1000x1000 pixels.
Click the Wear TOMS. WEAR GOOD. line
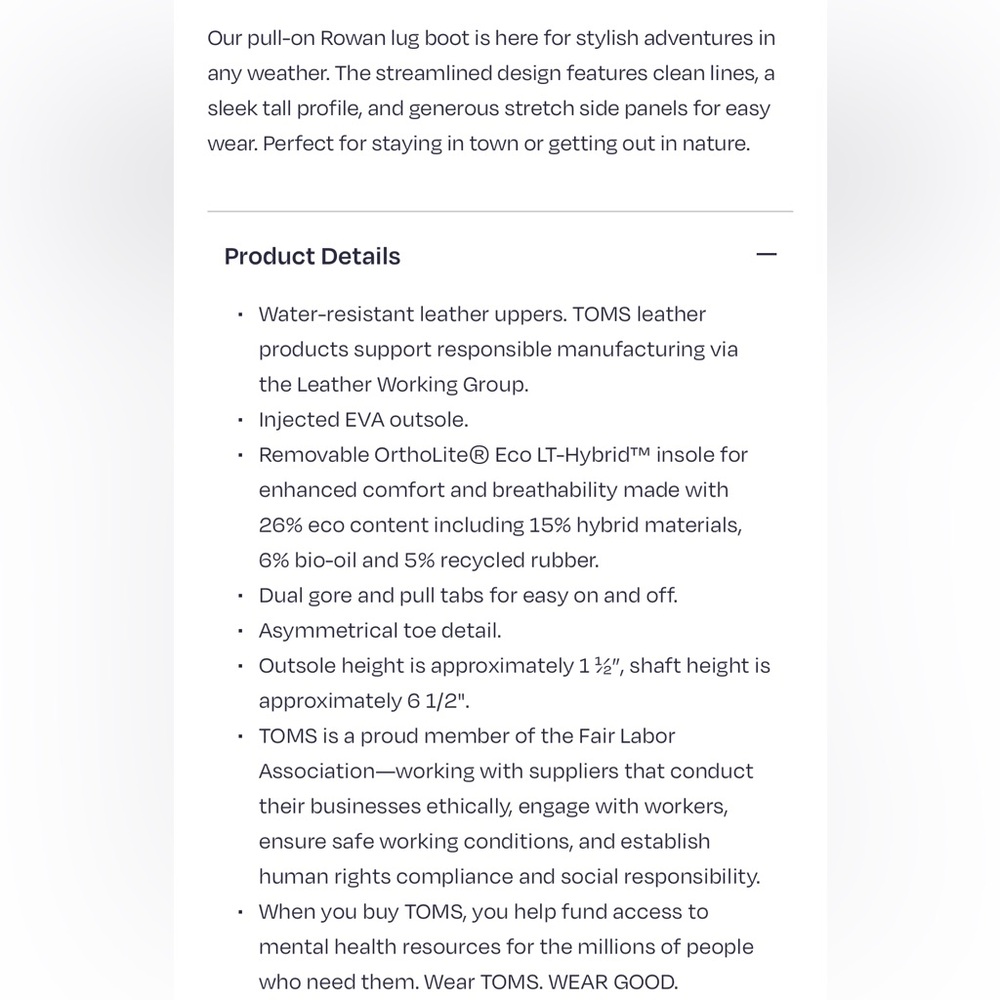468,982
